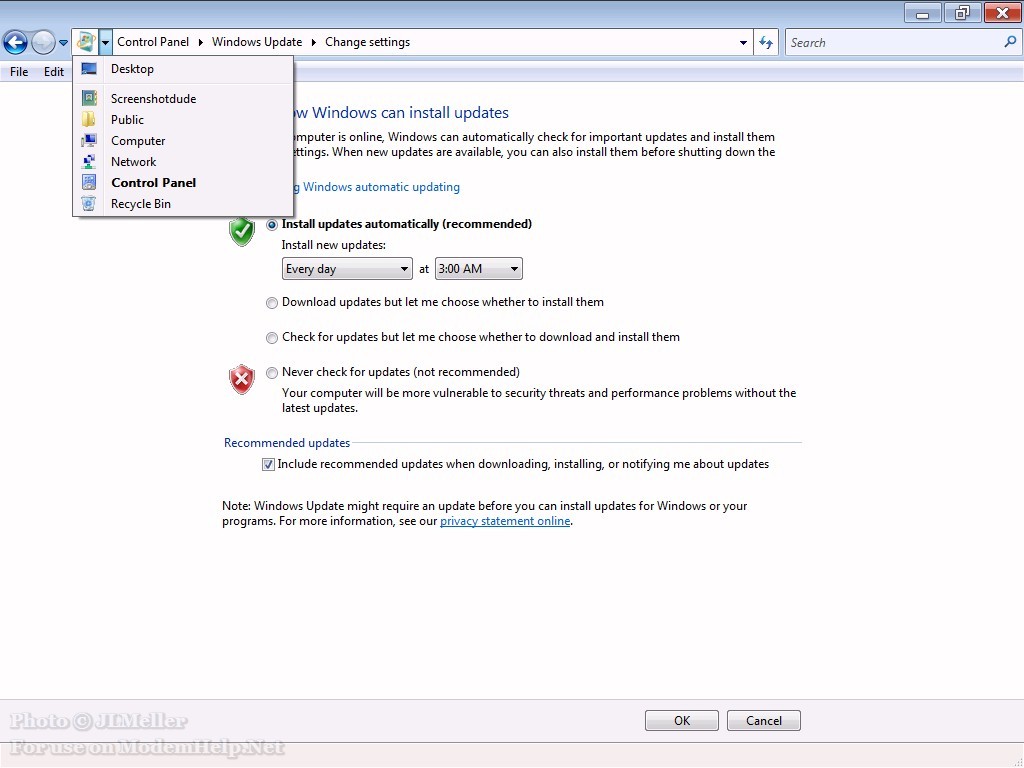Expand the arrow after Windows Update breadcrumb
1024x768 pixels.
click(313, 42)
